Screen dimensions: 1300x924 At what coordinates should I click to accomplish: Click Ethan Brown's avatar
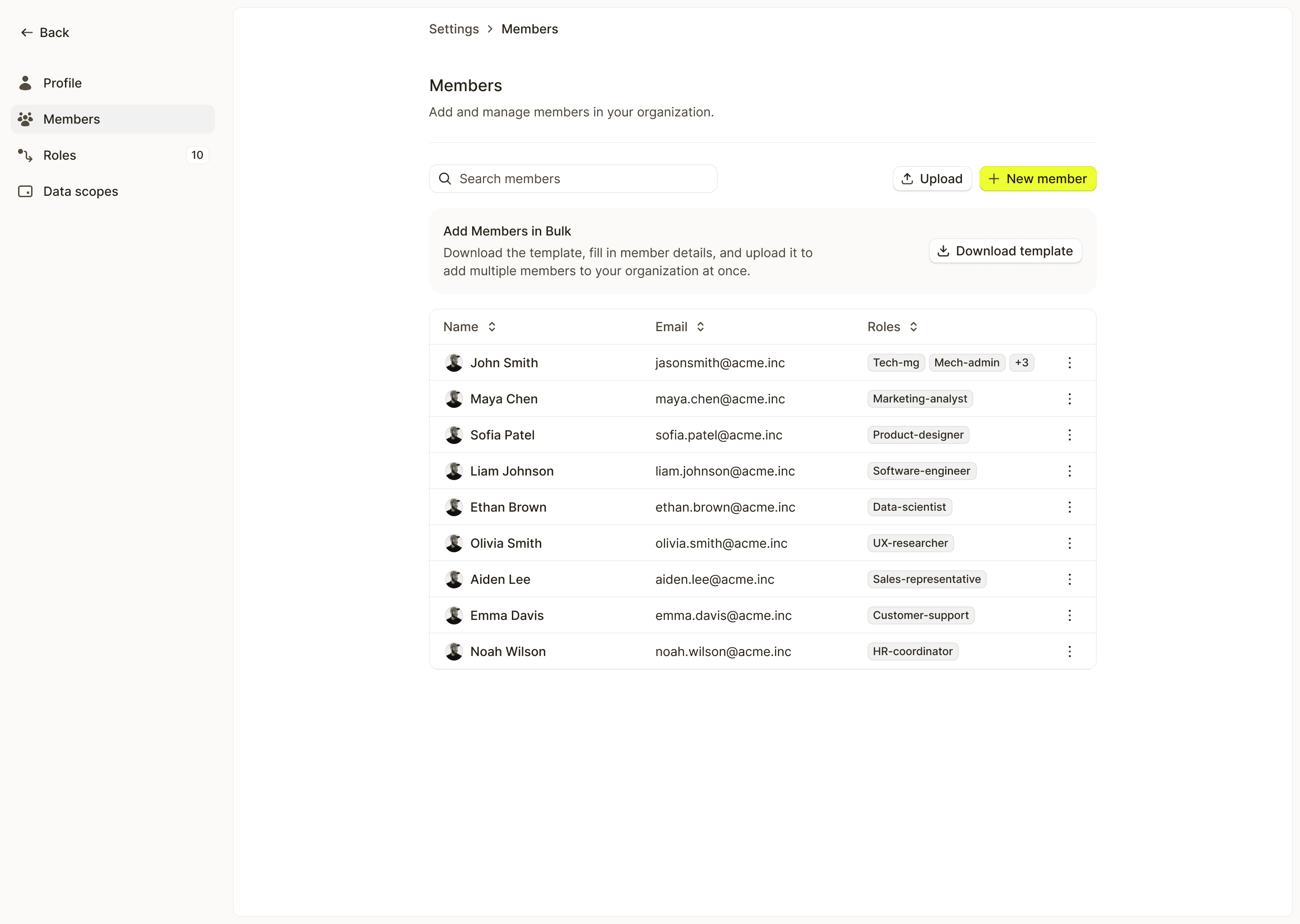click(454, 507)
